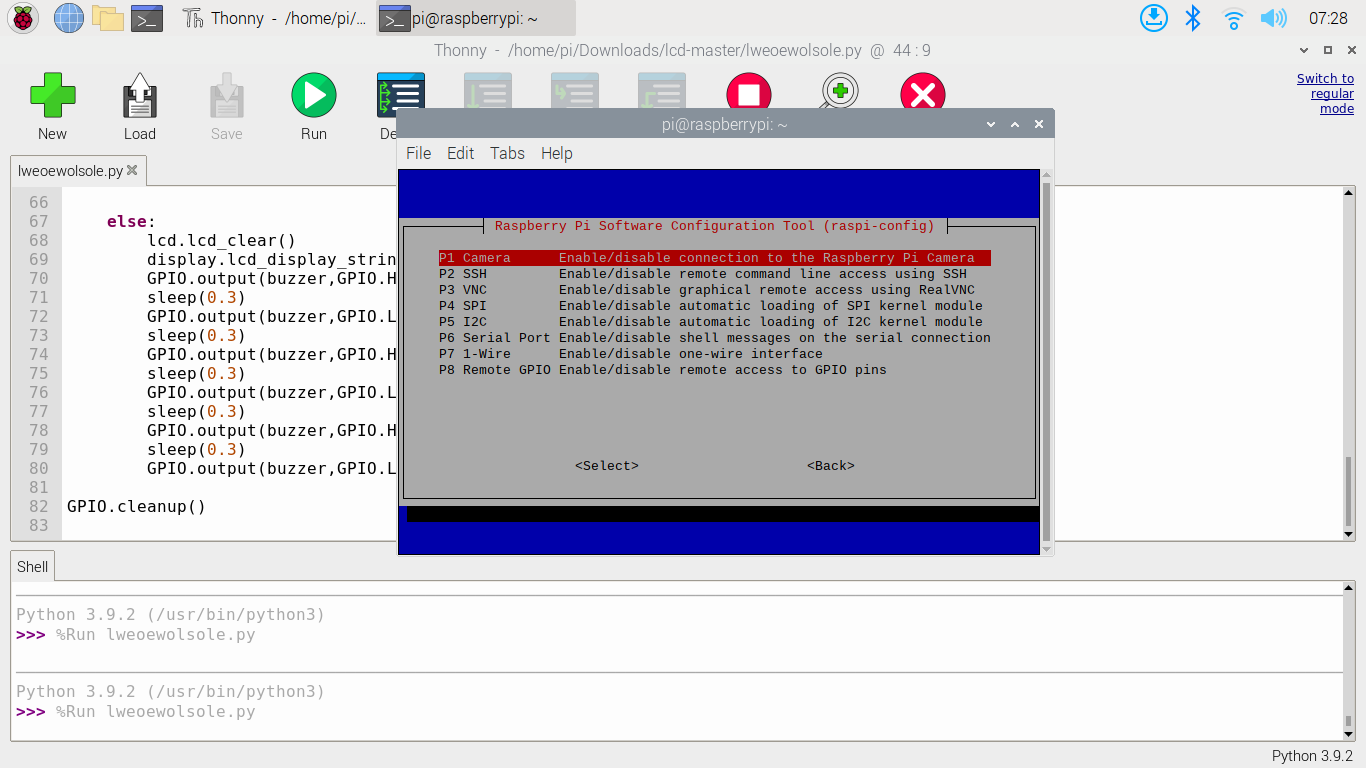The height and width of the screenshot is (768, 1366).
Task: Select the P5 I2C option
Action: (715, 322)
